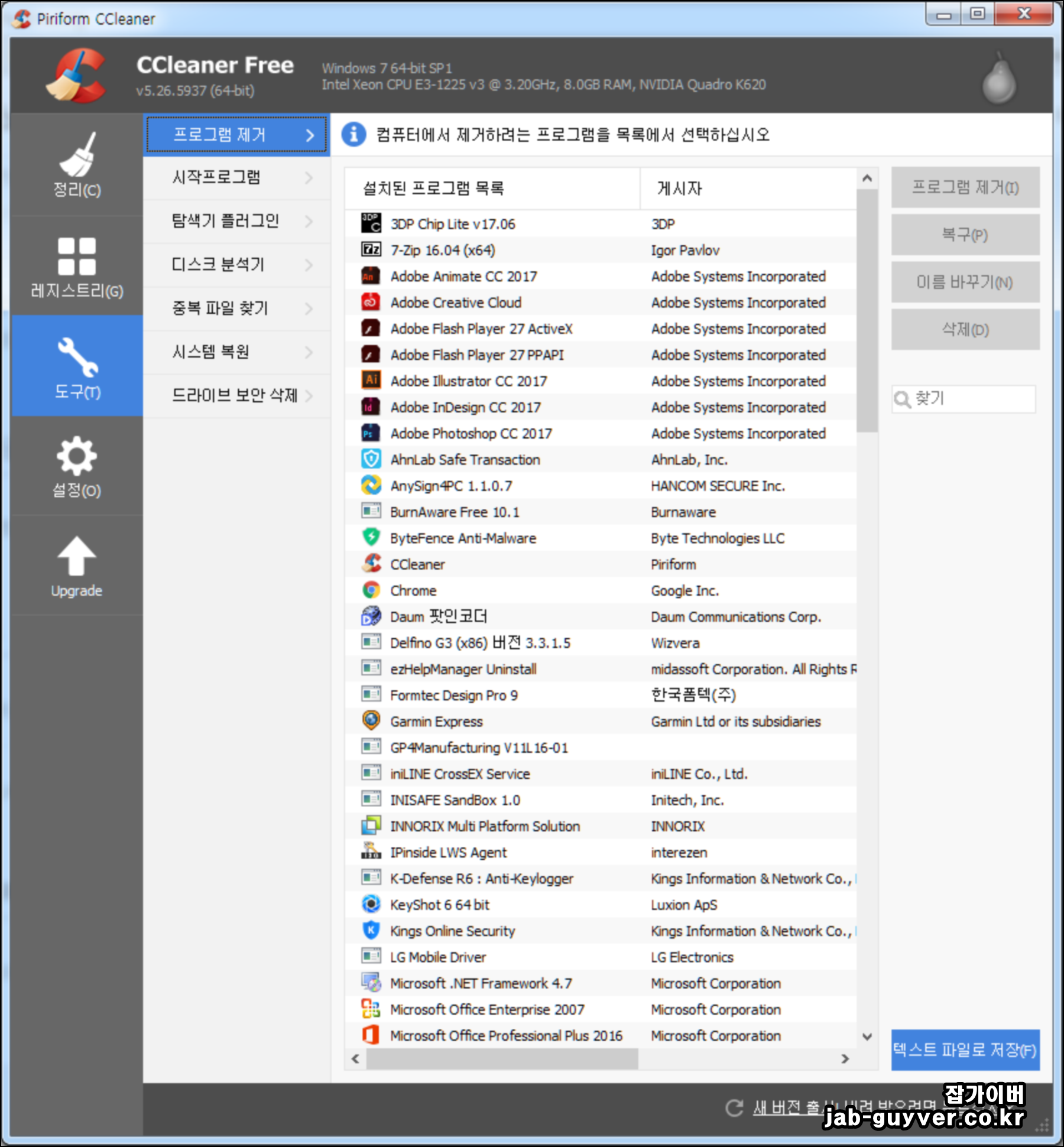
Task: Select K-Defense R6 : Anti-Keylogger row
Action: tap(601, 878)
